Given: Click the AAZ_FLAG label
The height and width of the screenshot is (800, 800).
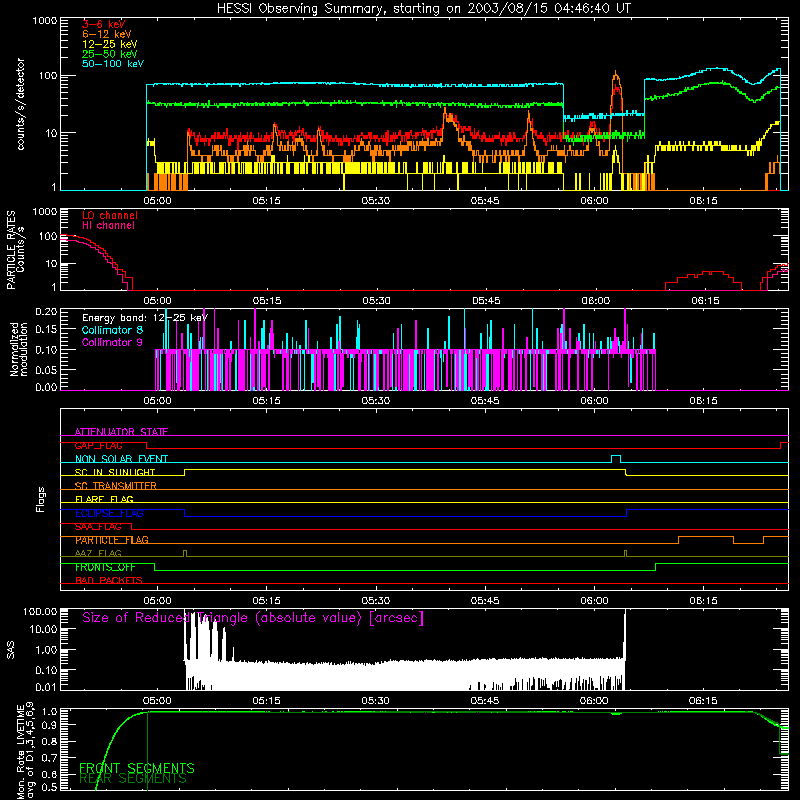Looking at the screenshot, I should tap(98, 554).
